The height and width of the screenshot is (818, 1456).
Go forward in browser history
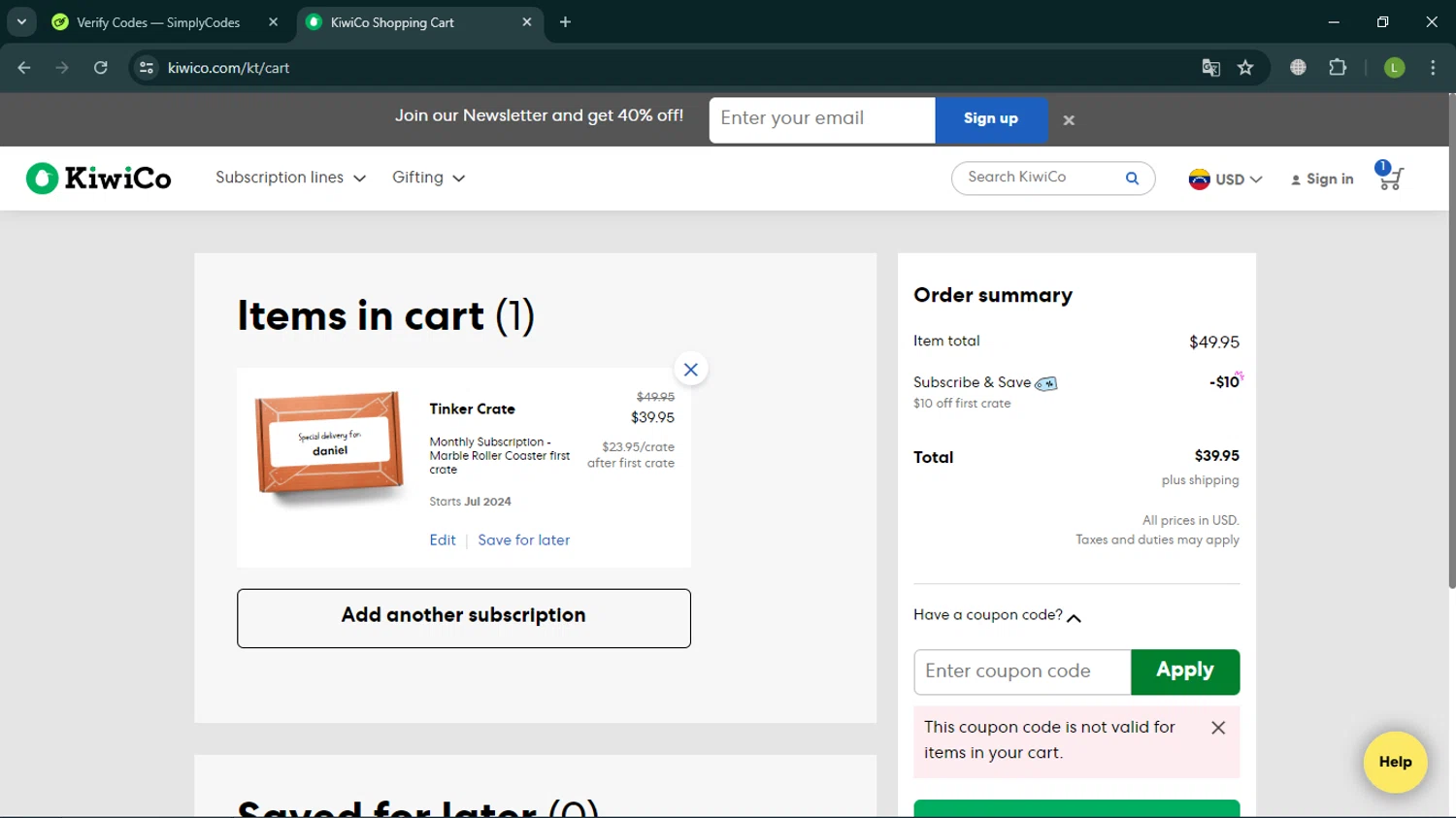[62, 68]
